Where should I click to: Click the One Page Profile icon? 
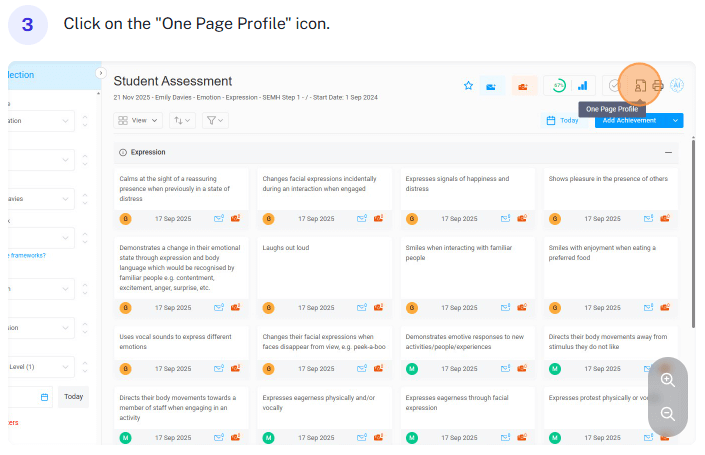640,86
